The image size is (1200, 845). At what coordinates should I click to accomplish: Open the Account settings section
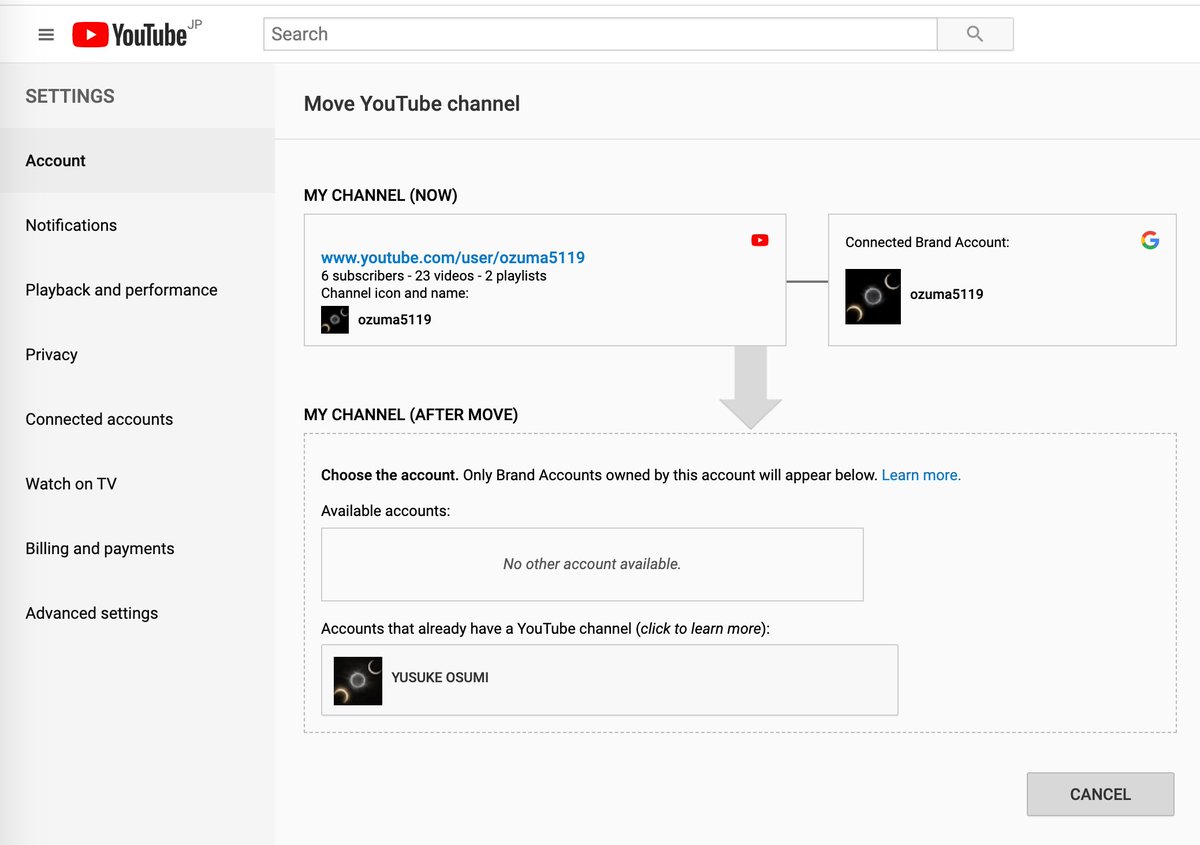pyautogui.click(x=137, y=161)
